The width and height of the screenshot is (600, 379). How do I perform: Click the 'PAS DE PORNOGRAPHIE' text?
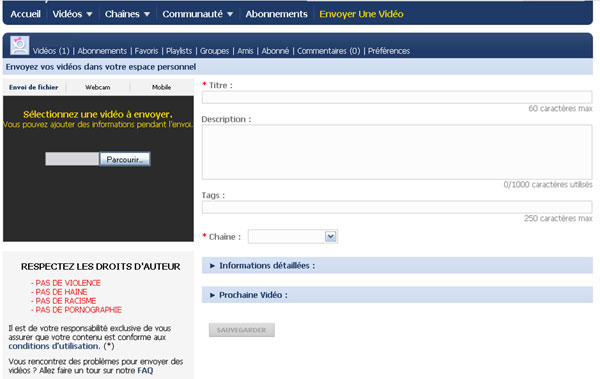click(x=78, y=310)
